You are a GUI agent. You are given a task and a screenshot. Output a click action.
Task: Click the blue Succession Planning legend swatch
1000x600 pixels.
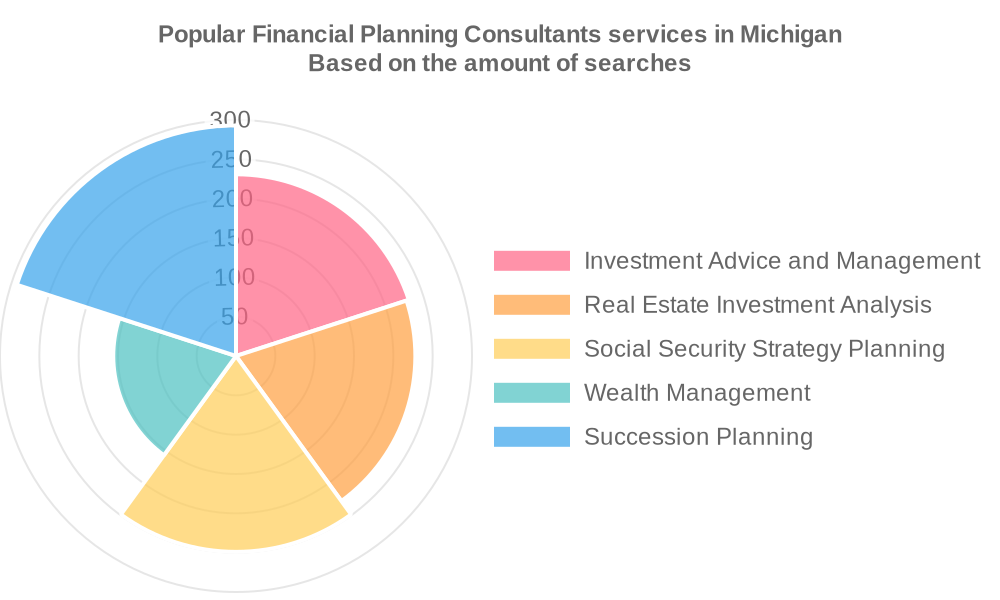[x=531, y=437]
